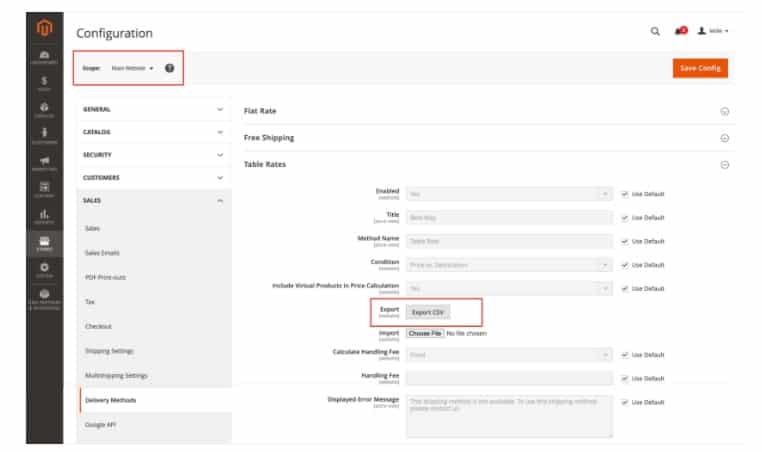This screenshot has height=452, width=762.
Task: Open the Reports bar-chart sidebar icon
Action: pyautogui.click(x=44, y=217)
